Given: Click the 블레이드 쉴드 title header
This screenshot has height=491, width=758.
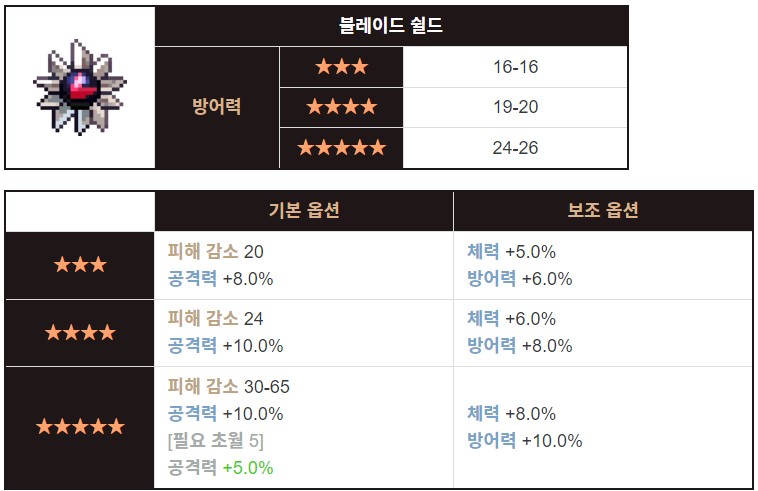Looking at the screenshot, I should click(391, 26).
